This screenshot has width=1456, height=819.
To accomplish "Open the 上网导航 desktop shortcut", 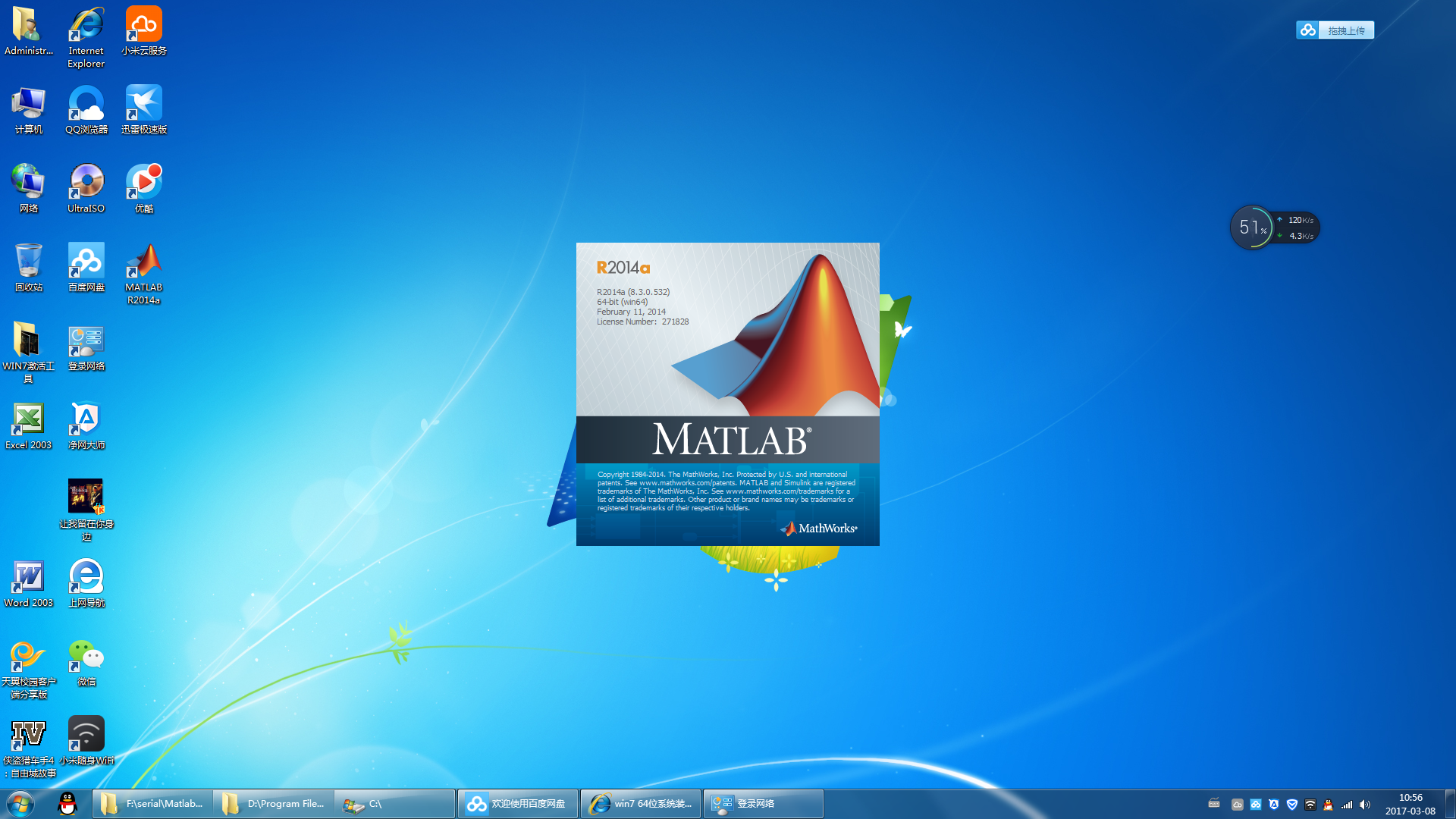I will point(86,583).
